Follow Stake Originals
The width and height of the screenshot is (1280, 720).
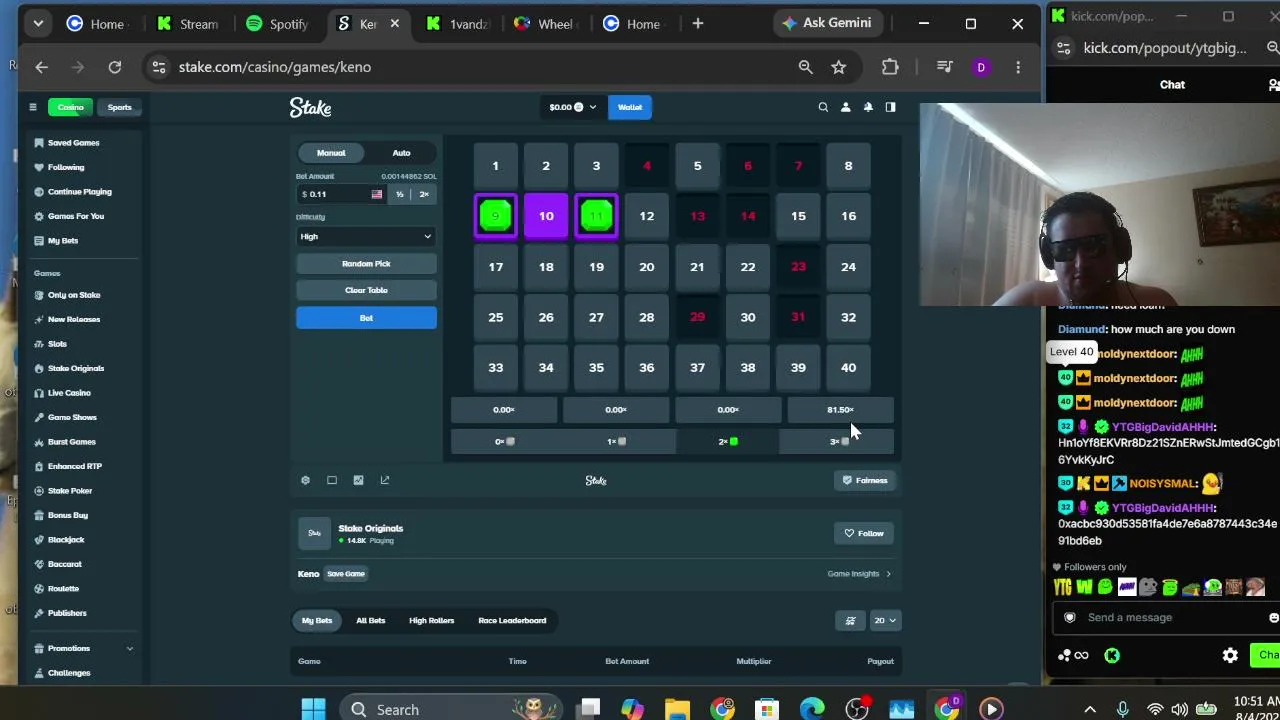coord(864,533)
